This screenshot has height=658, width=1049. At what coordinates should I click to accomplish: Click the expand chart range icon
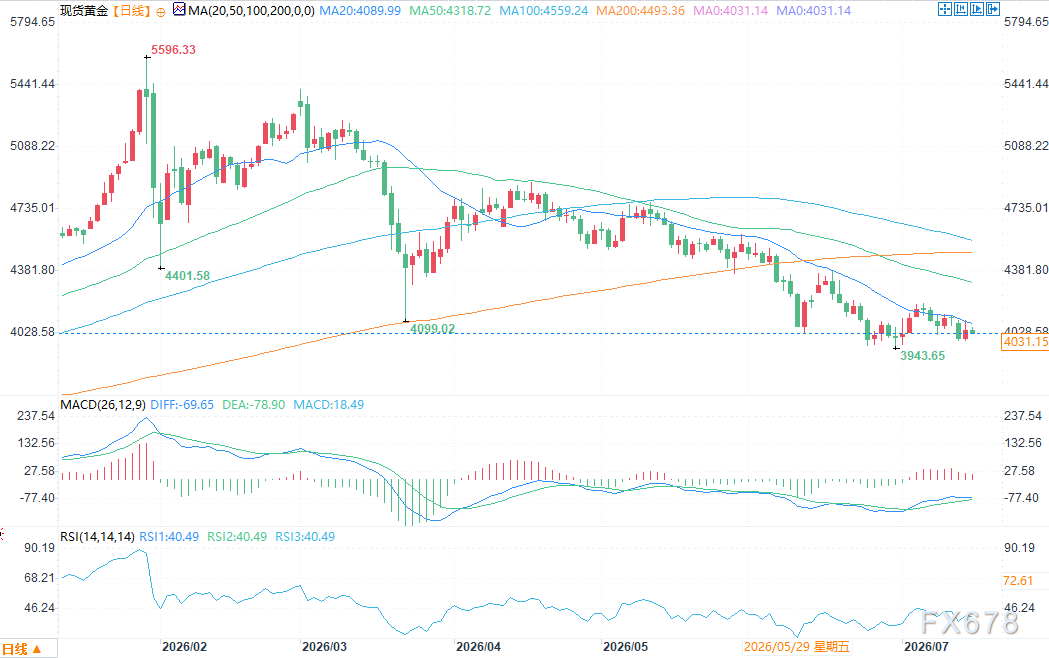[x=977, y=9]
